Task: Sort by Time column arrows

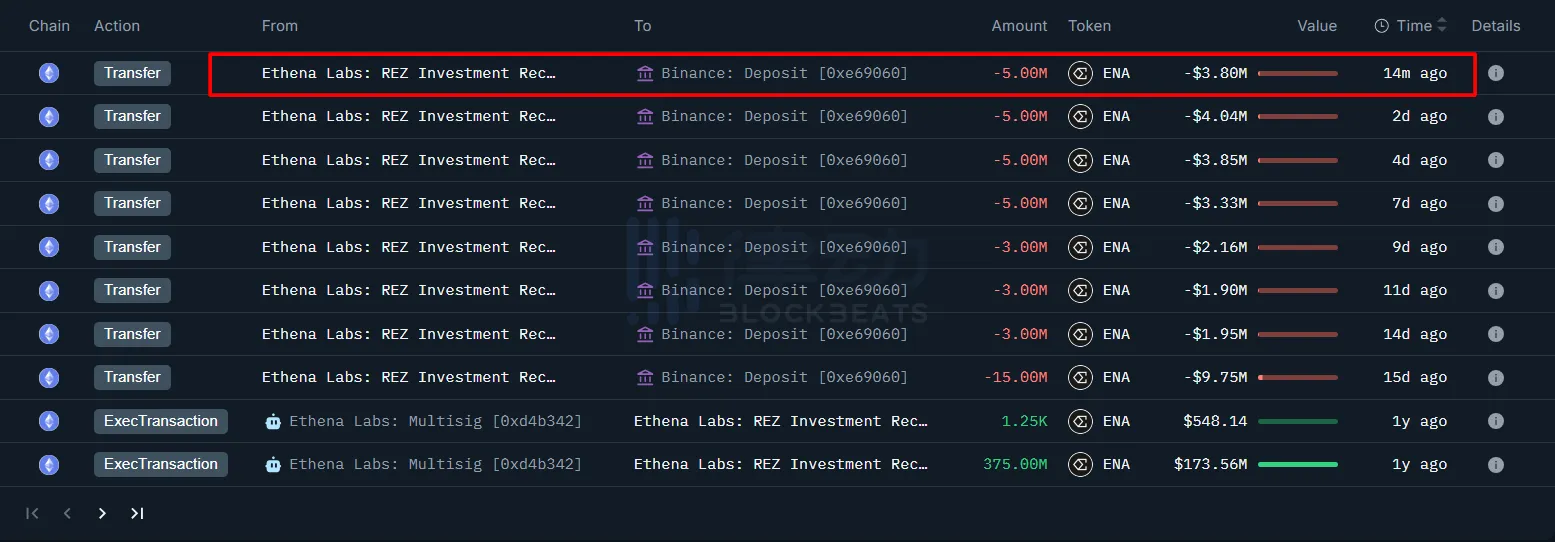Action: [x=1442, y=26]
